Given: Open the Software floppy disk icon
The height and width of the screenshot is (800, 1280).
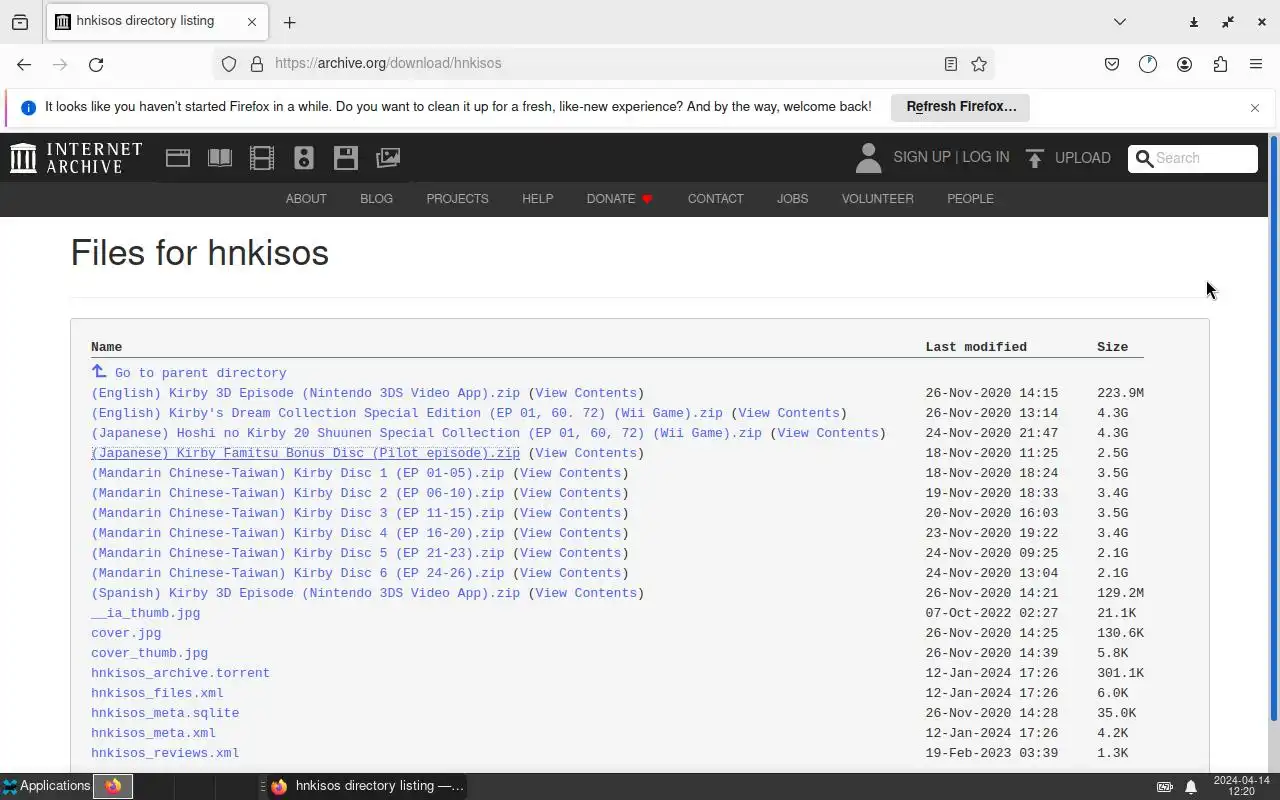Looking at the screenshot, I should (346, 158).
